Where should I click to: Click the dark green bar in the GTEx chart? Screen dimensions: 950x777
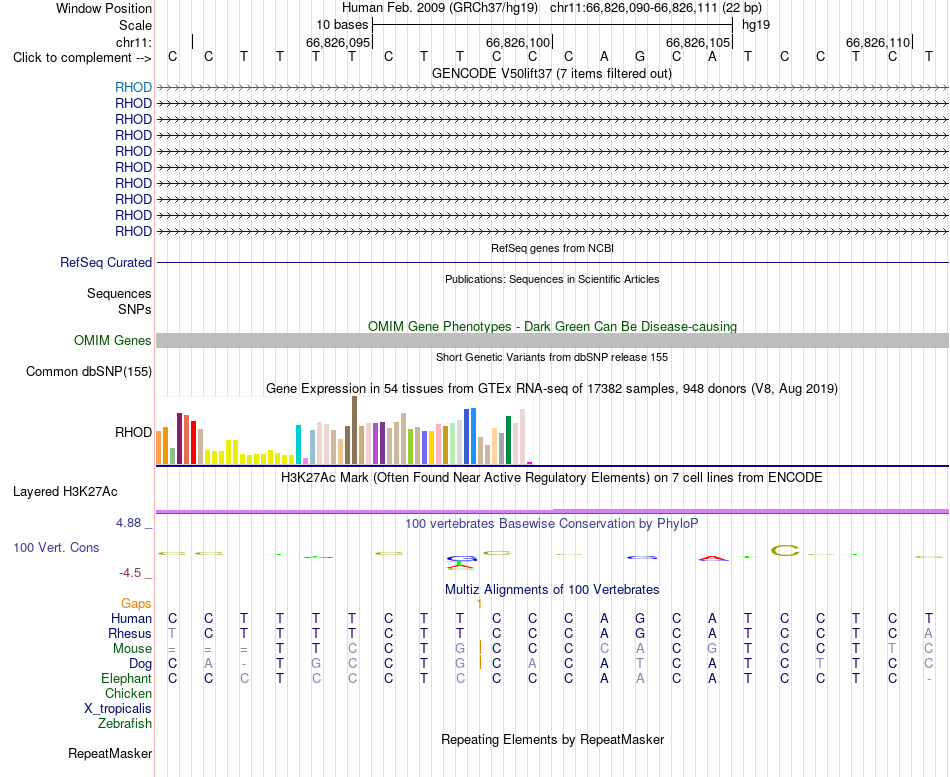pyautogui.click(x=508, y=440)
